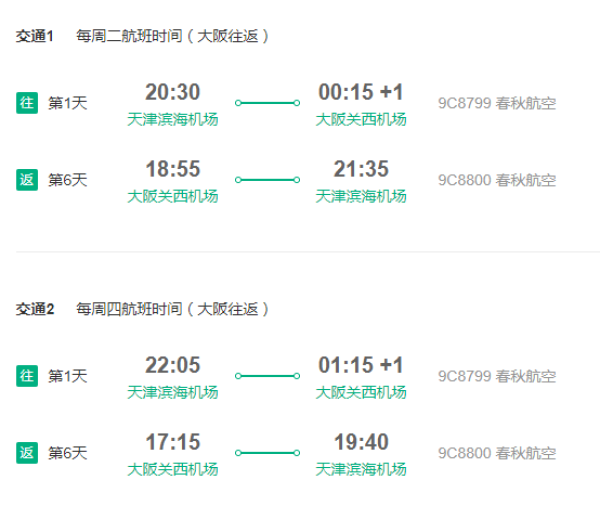
Task: Click 大阪关西机场 under 18:55 departure
Action: (173, 196)
